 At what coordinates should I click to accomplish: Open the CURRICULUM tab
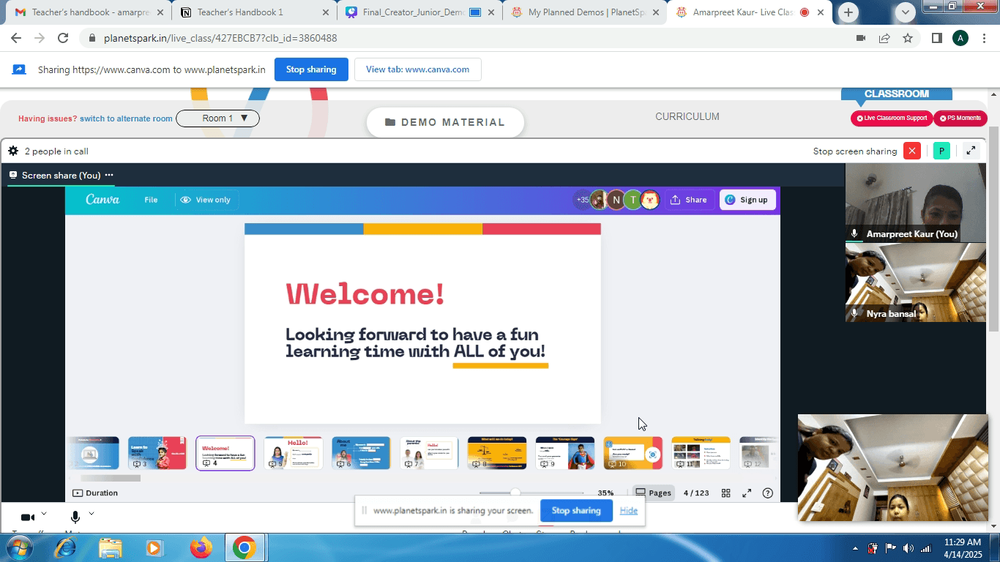coord(687,117)
